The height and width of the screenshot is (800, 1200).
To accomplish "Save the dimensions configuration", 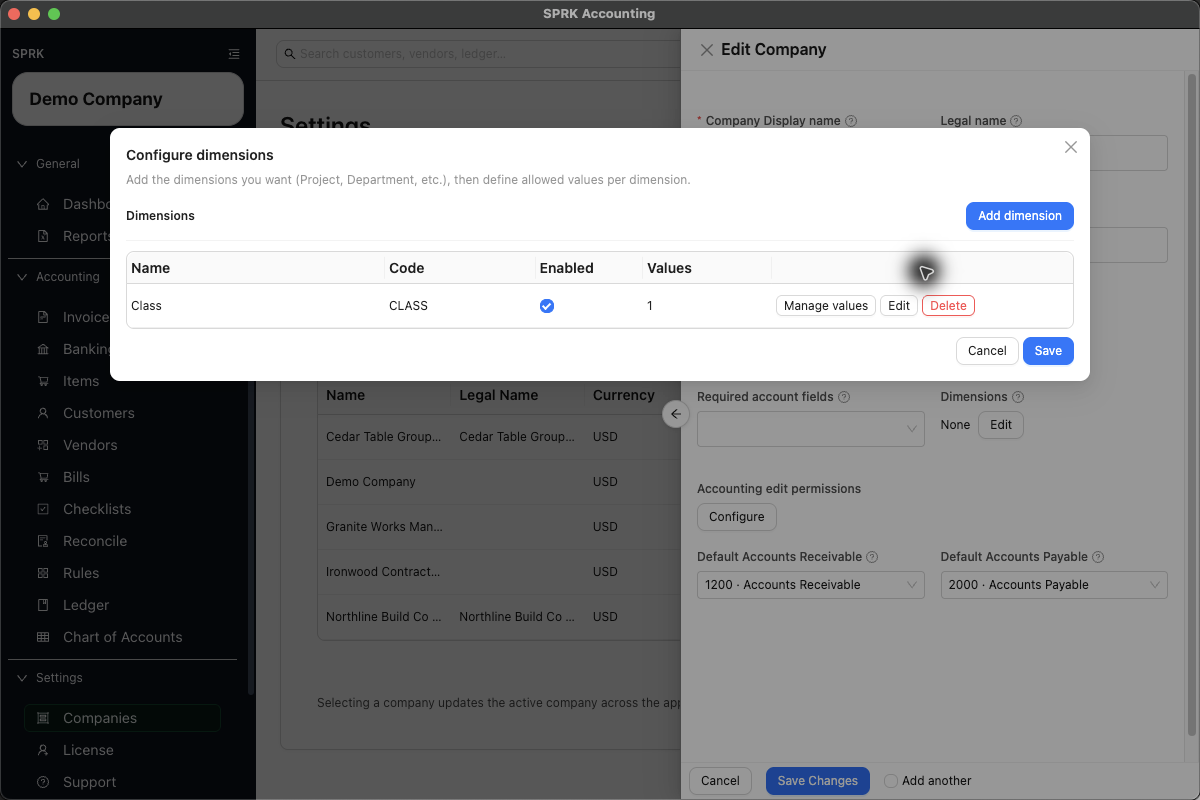I will click(x=1048, y=351).
